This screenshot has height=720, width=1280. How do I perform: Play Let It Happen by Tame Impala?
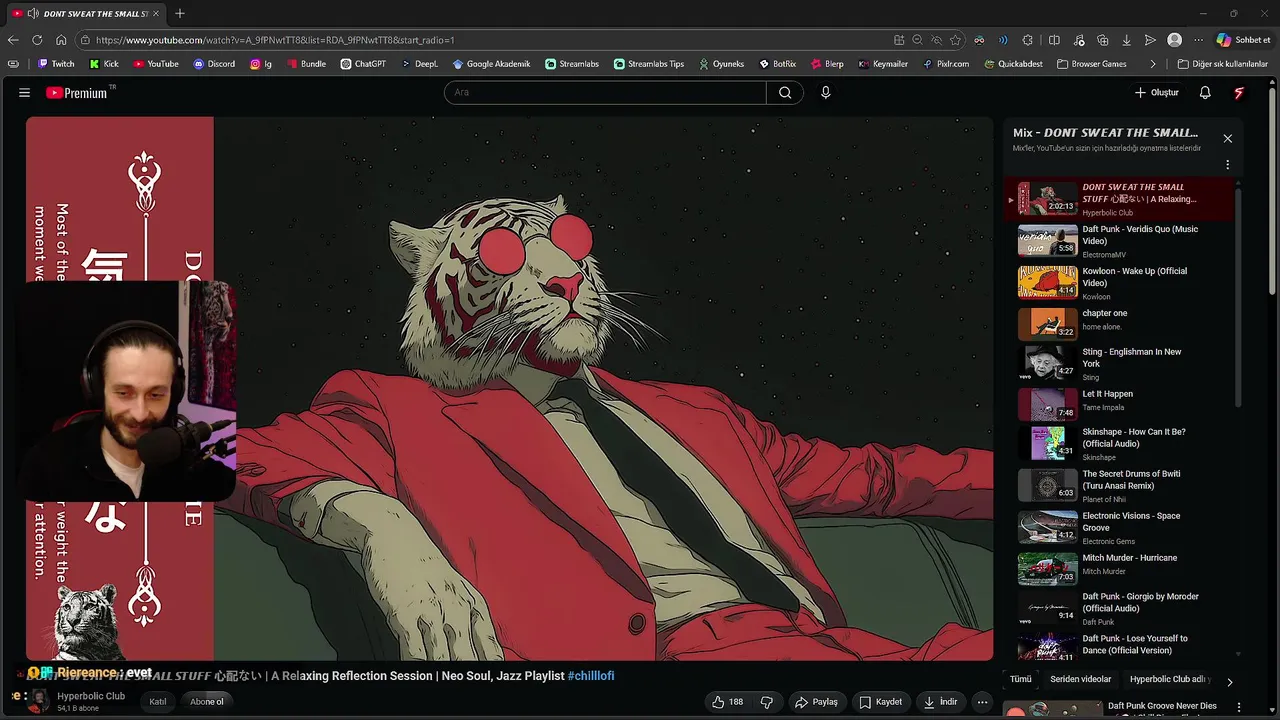click(1120, 404)
